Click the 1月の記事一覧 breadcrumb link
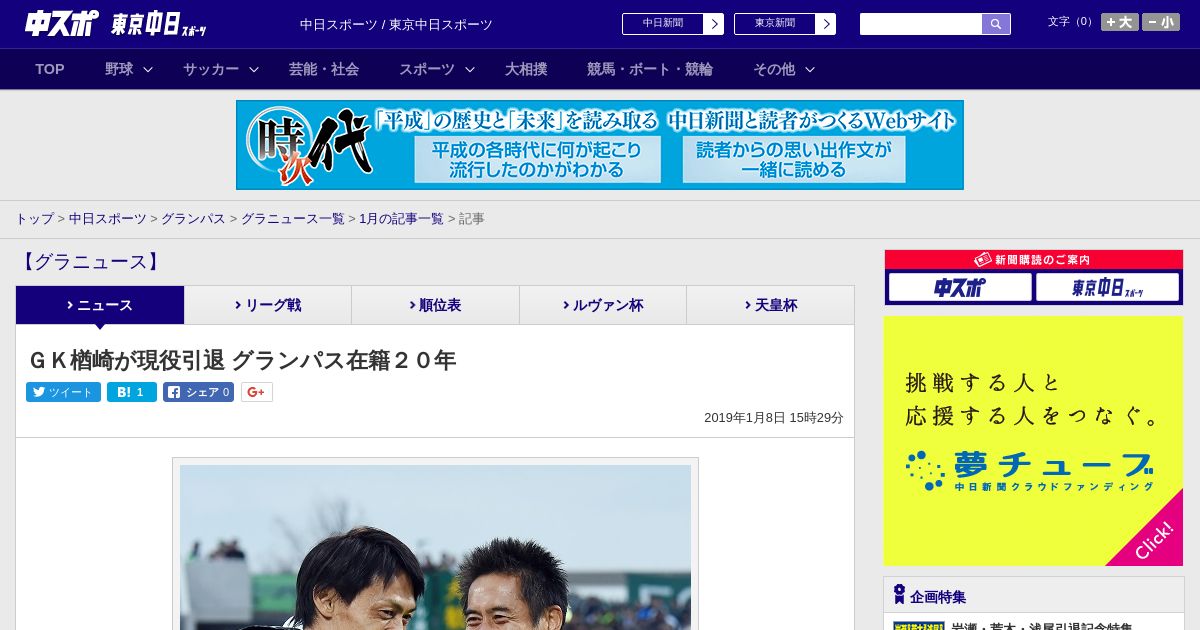The height and width of the screenshot is (630, 1200). 401,218
